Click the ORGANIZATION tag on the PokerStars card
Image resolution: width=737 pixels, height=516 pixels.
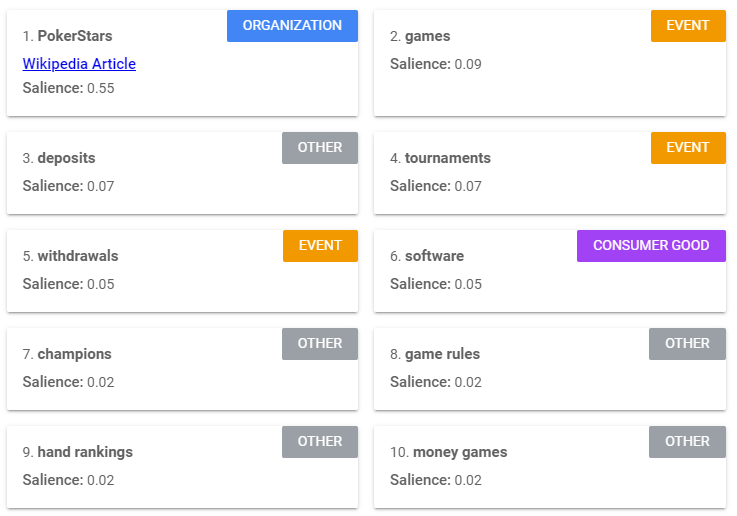click(292, 26)
